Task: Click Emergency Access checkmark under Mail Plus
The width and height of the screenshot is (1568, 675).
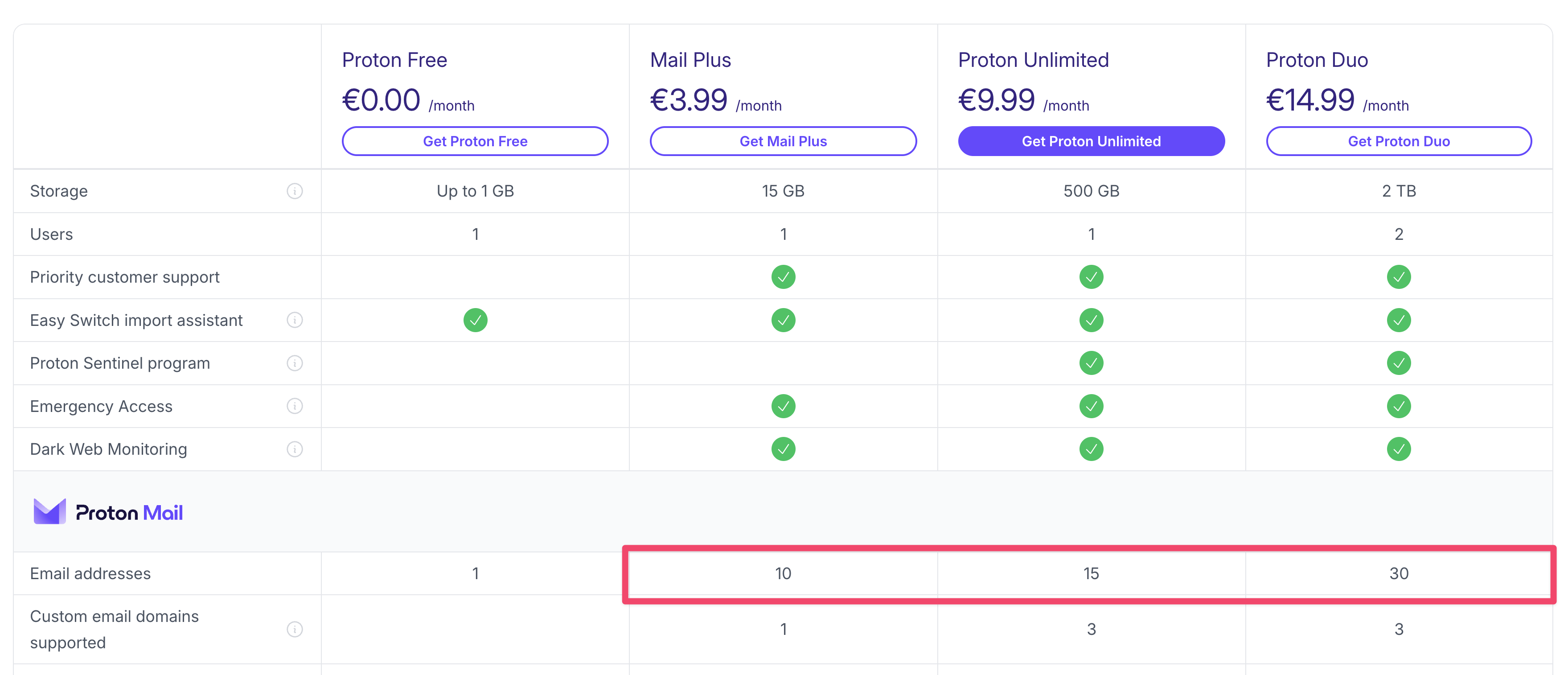Action: [x=784, y=406]
